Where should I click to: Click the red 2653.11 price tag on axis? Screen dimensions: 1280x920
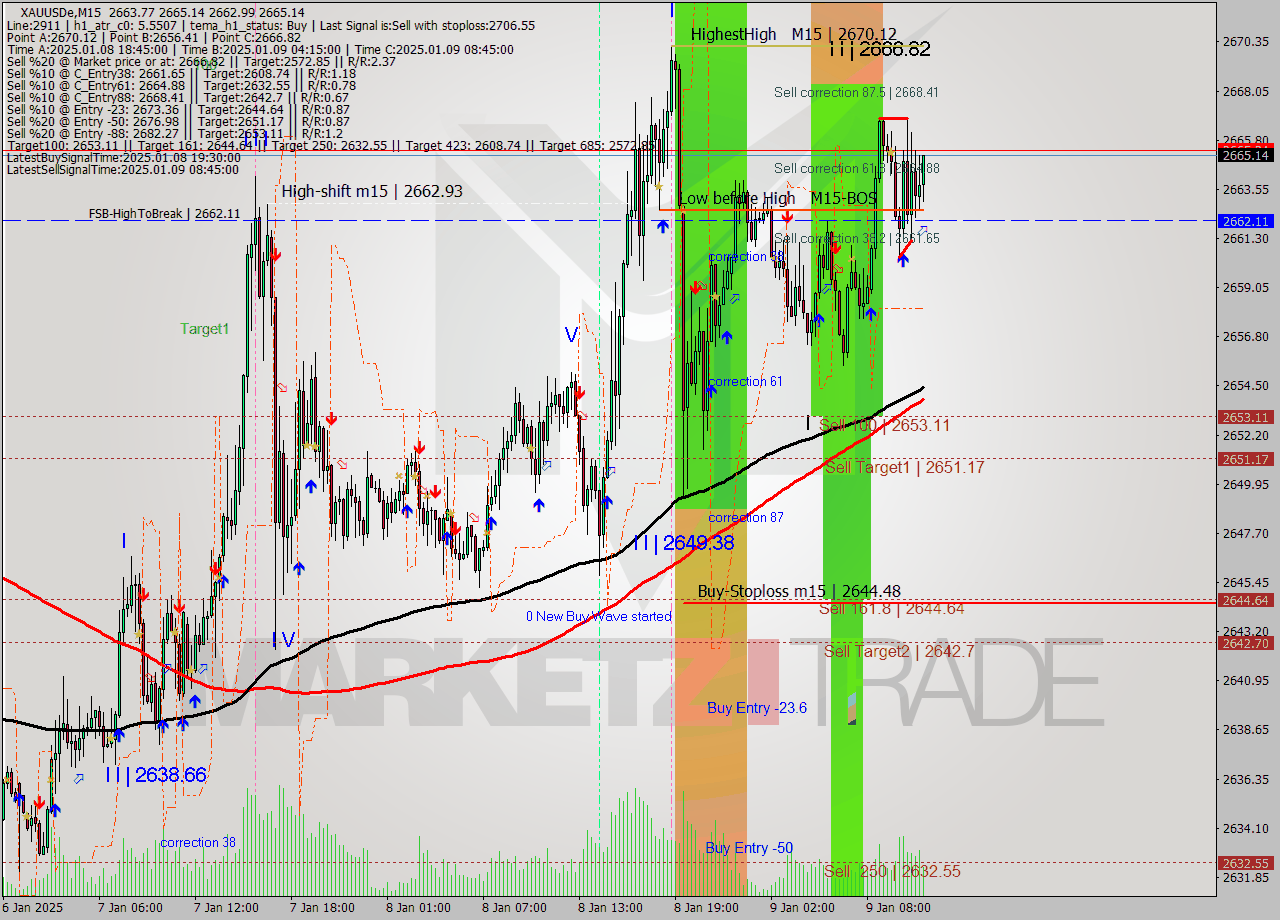coord(1245,417)
